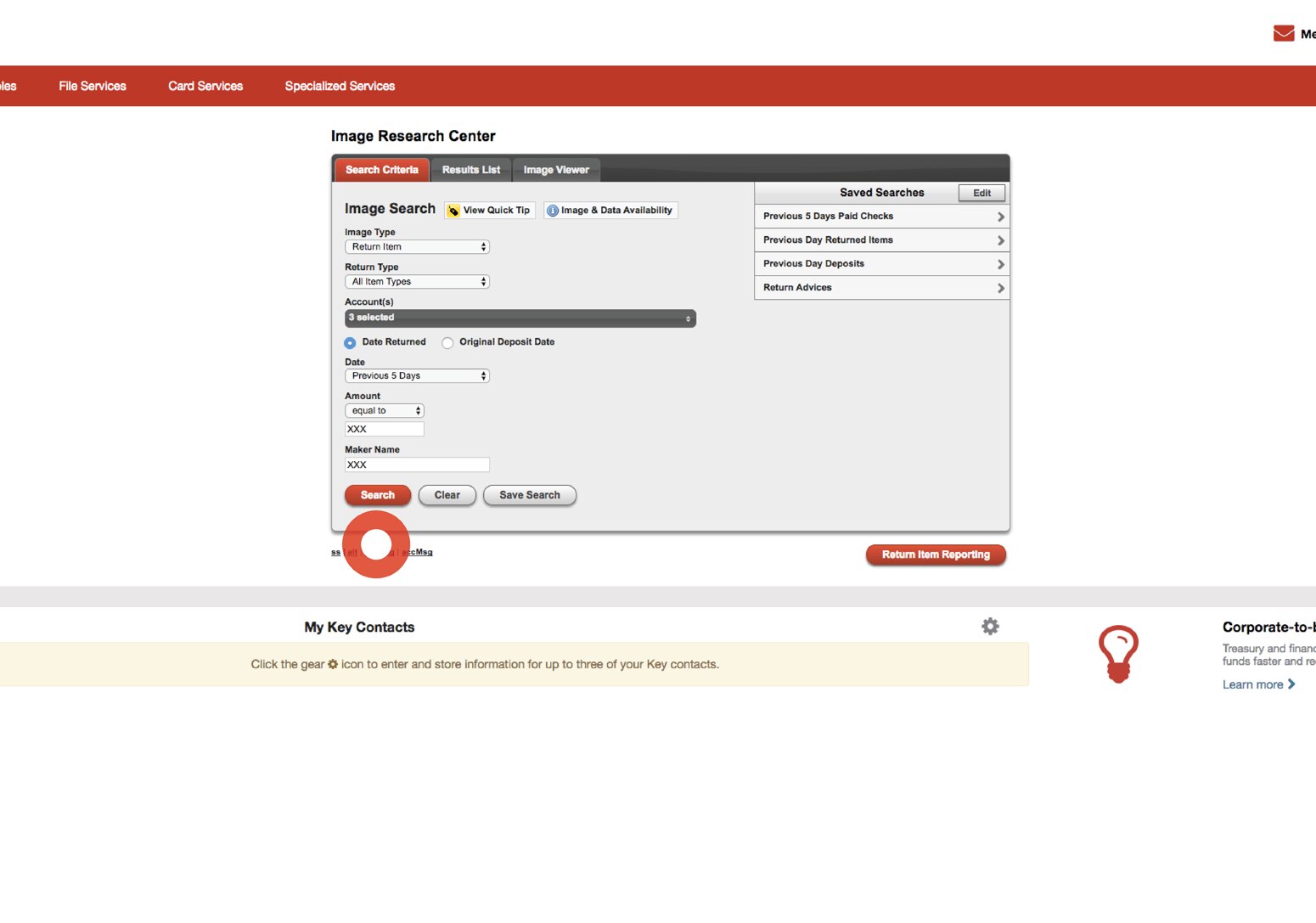Select the Date Returned radio button
1316x923 pixels.
349,342
